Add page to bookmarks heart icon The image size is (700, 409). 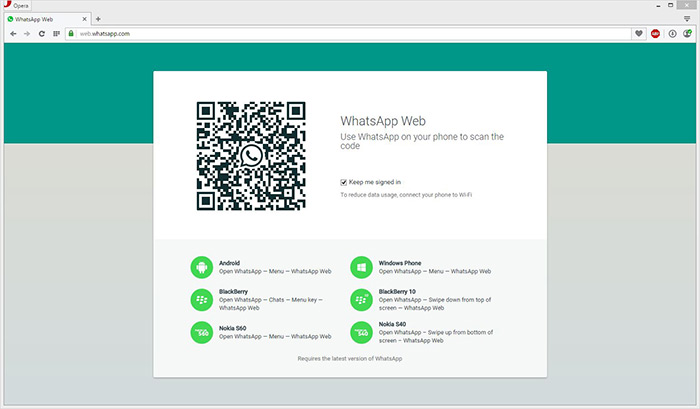pos(639,33)
